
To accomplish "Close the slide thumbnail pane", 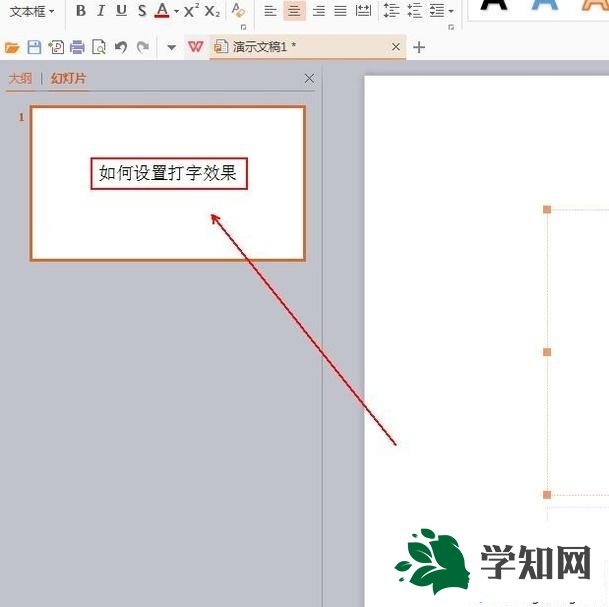I will tap(310, 78).
